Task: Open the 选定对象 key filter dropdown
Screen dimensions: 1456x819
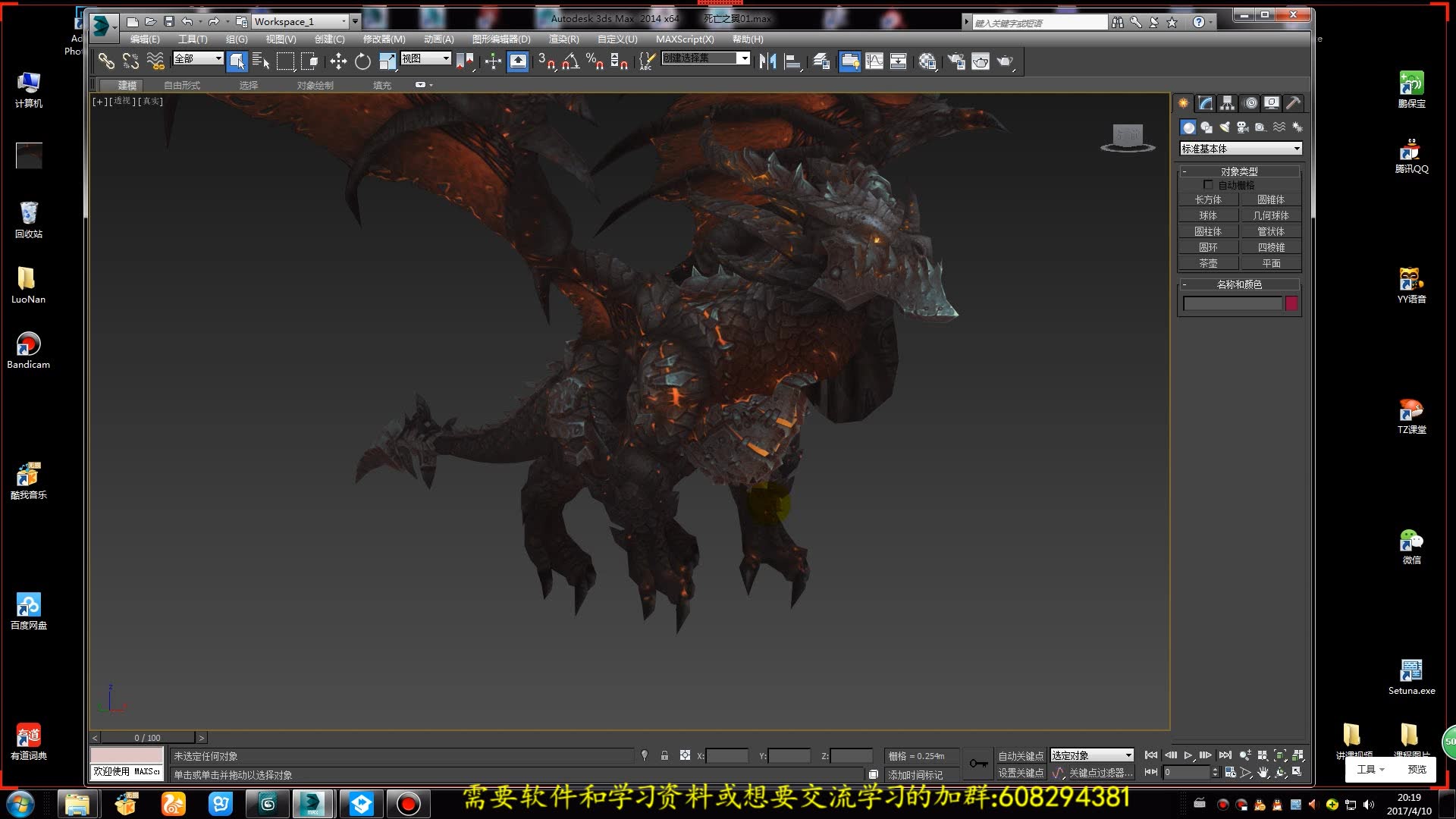Action: coord(1092,755)
